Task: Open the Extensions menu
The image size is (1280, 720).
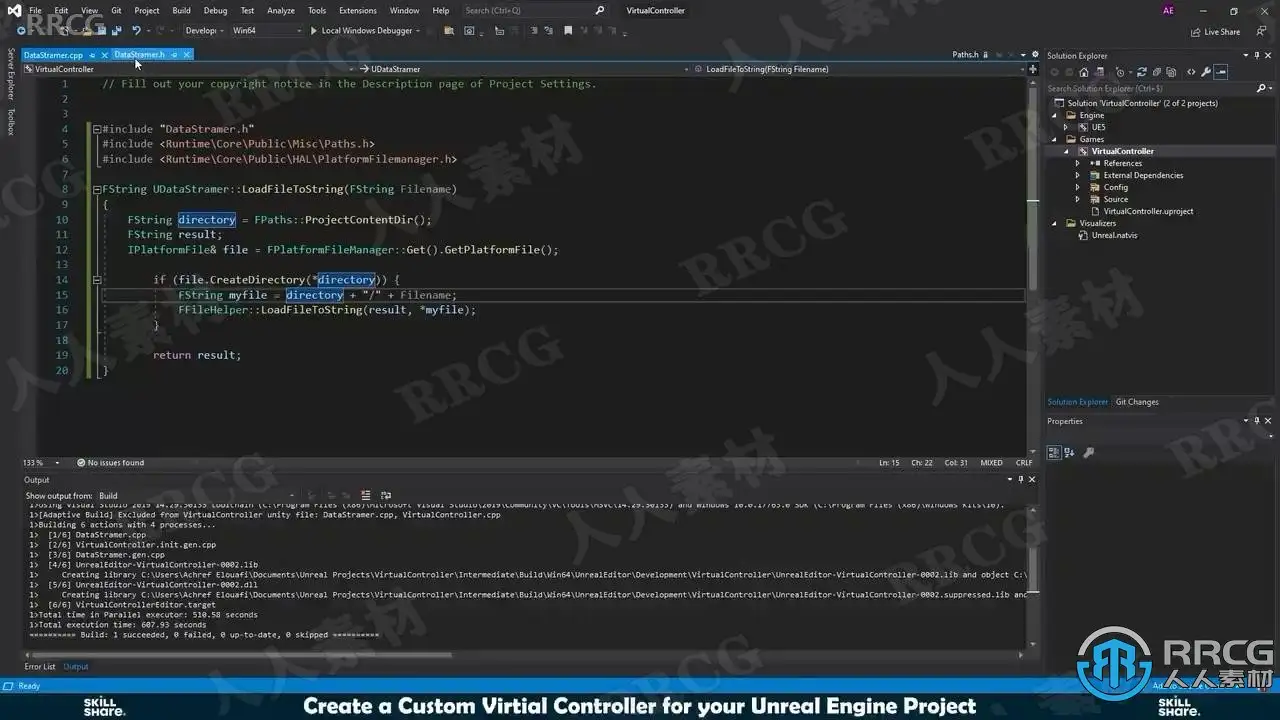Action: [x=357, y=10]
